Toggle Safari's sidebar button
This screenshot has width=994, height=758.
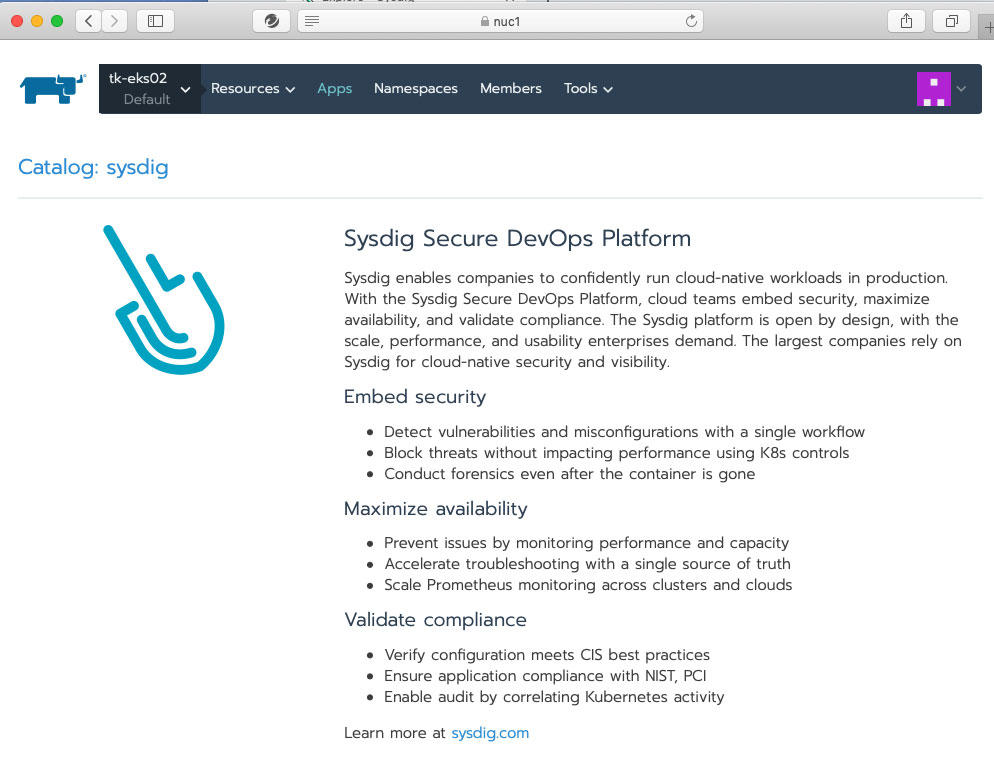pos(155,21)
